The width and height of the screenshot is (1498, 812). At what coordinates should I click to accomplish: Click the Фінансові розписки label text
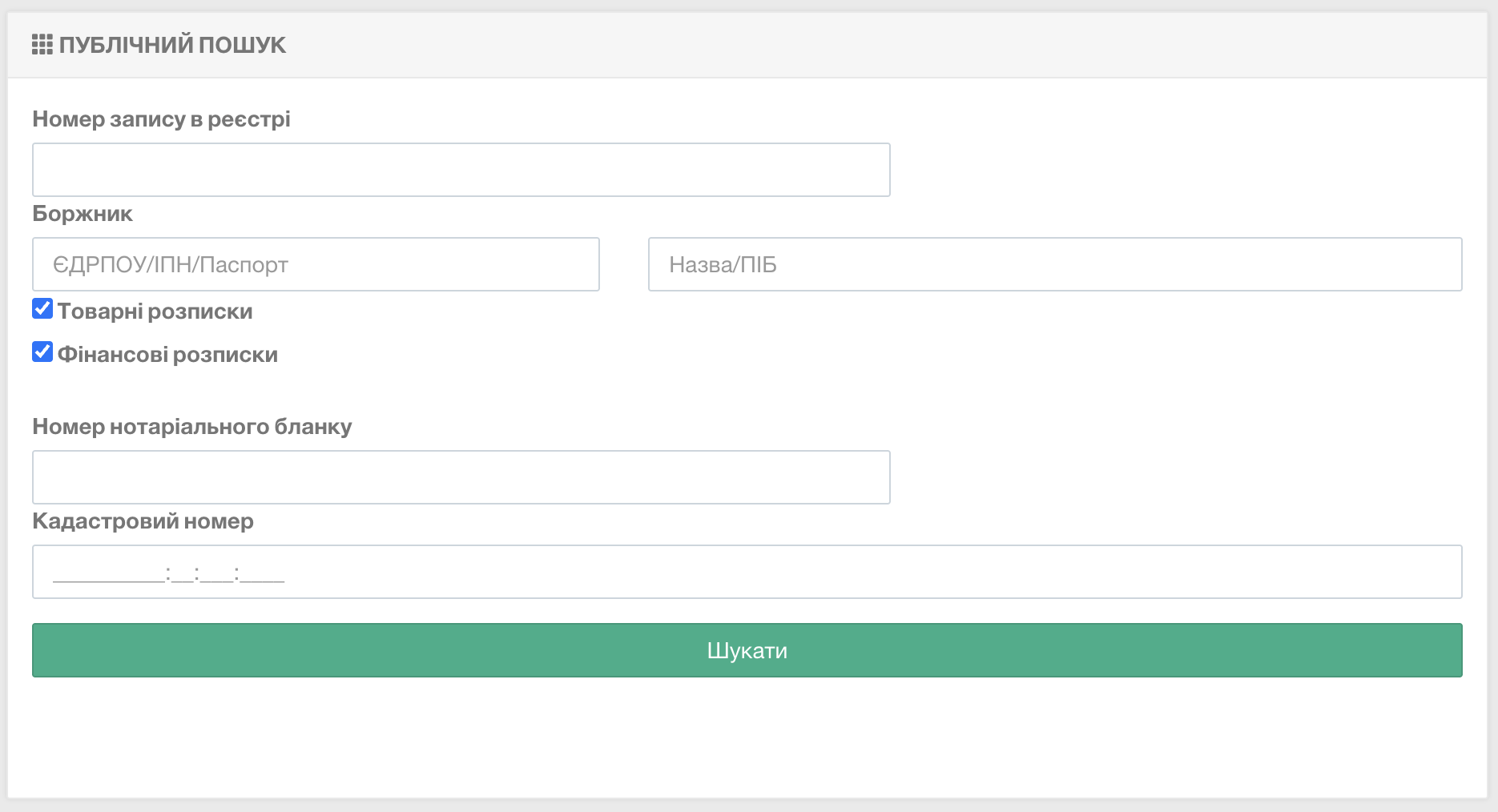(x=167, y=355)
